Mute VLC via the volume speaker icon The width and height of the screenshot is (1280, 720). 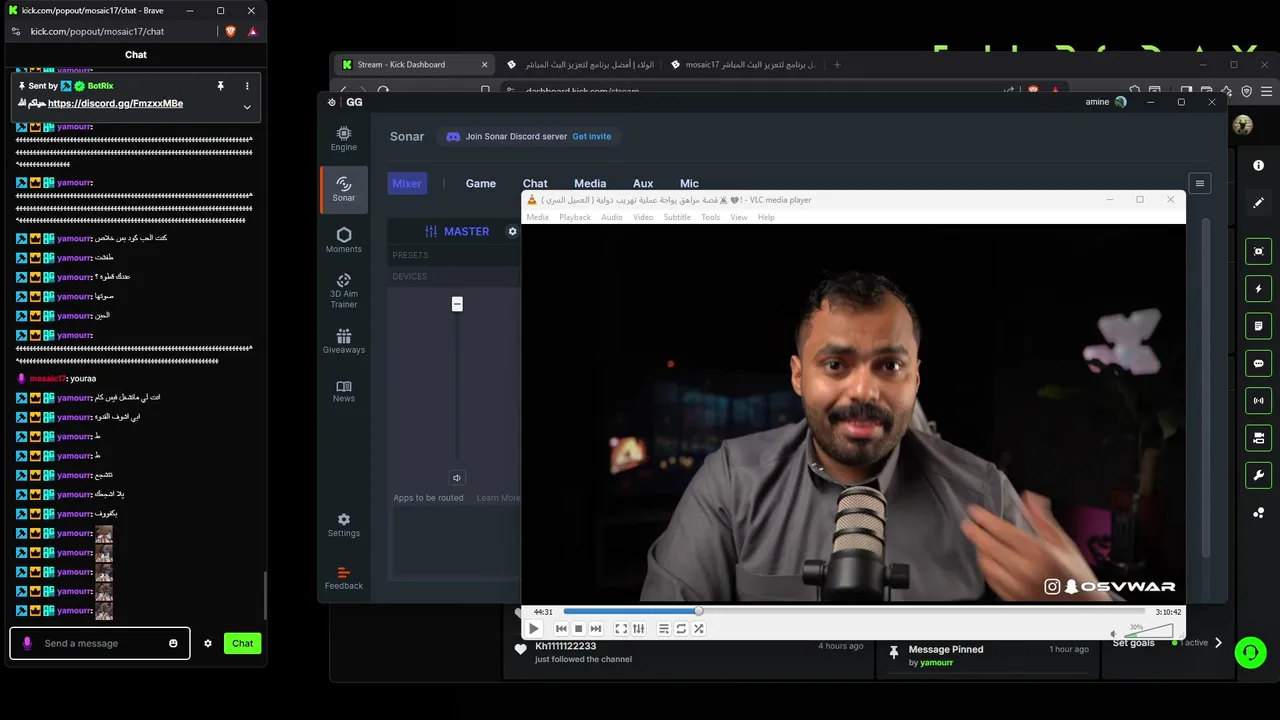[1114, 633]
